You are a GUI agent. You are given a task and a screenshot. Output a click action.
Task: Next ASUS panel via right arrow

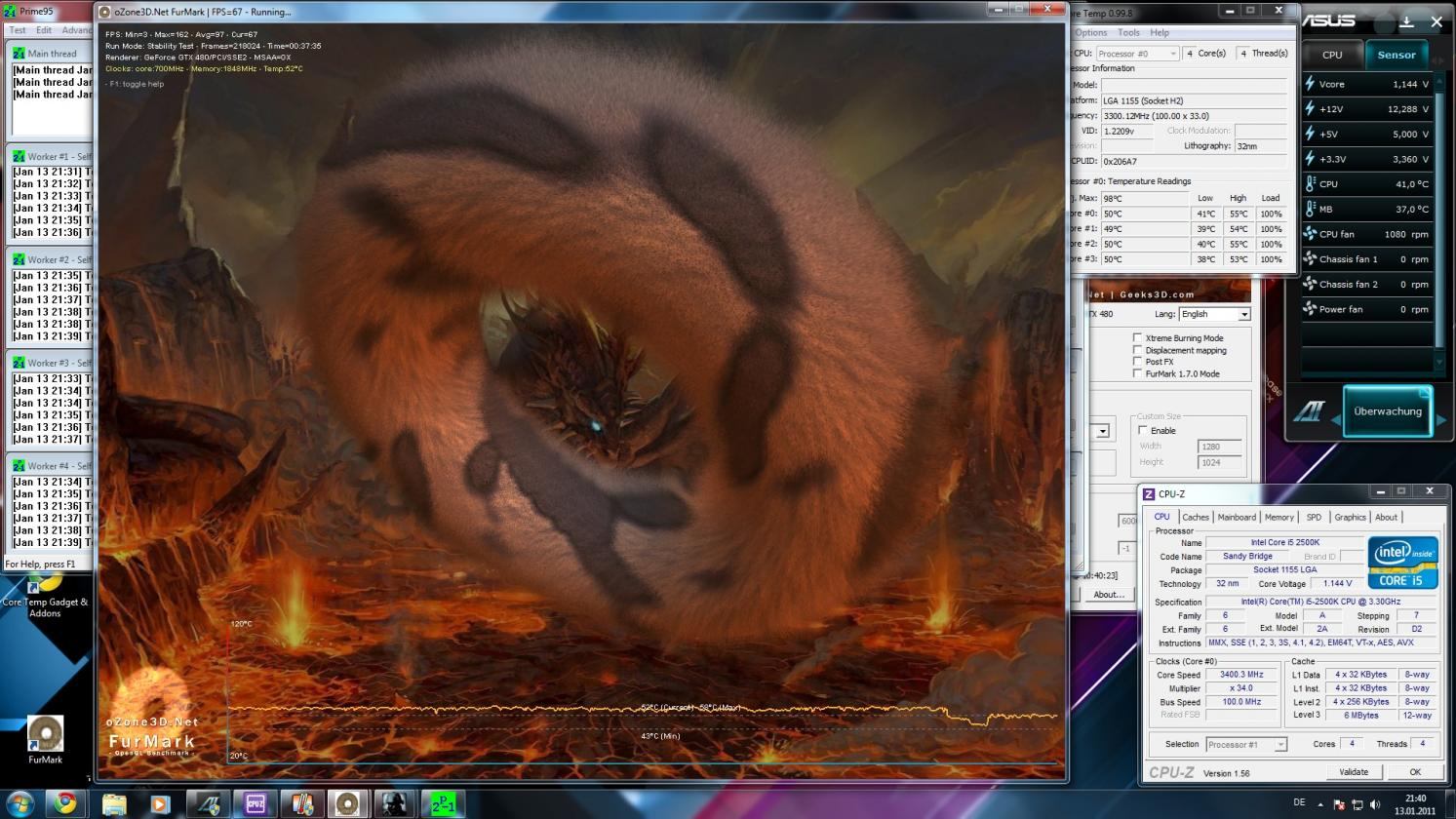(x=1441, y=419)
